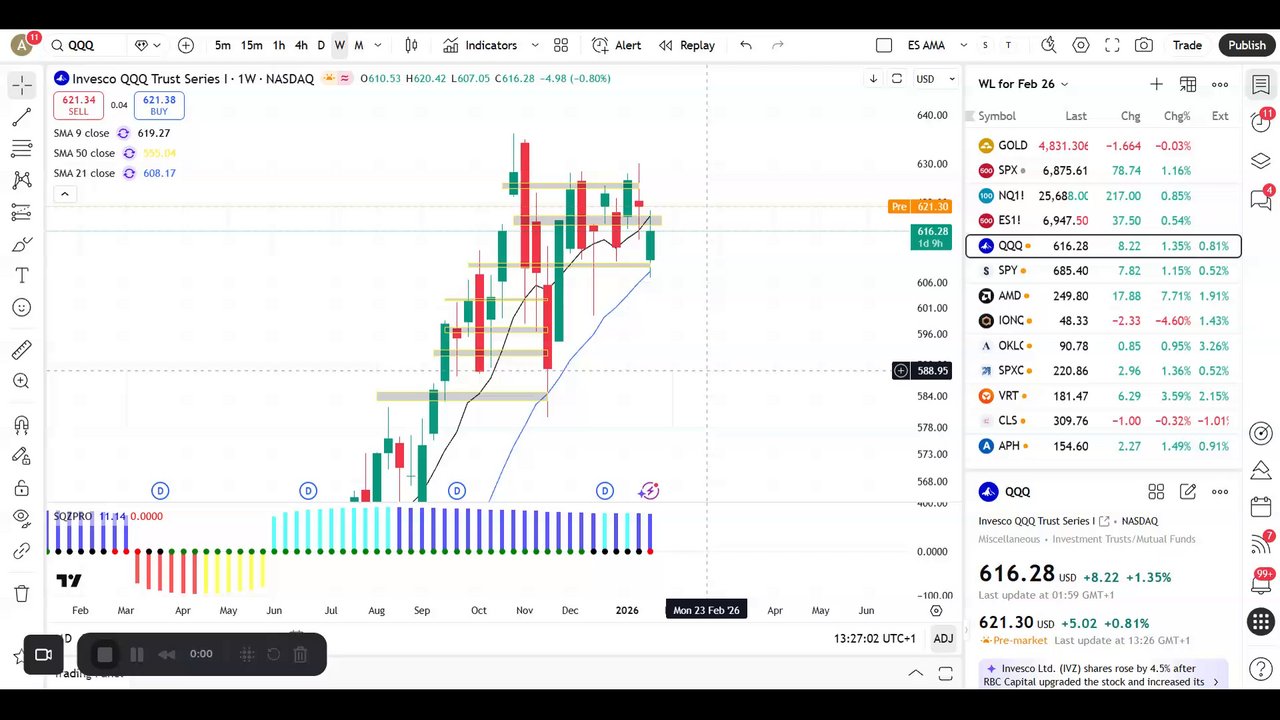Open the indicator templates grid icon
Image resolution: width=1280 pixels, height=720 pixels.
(561, 45)
